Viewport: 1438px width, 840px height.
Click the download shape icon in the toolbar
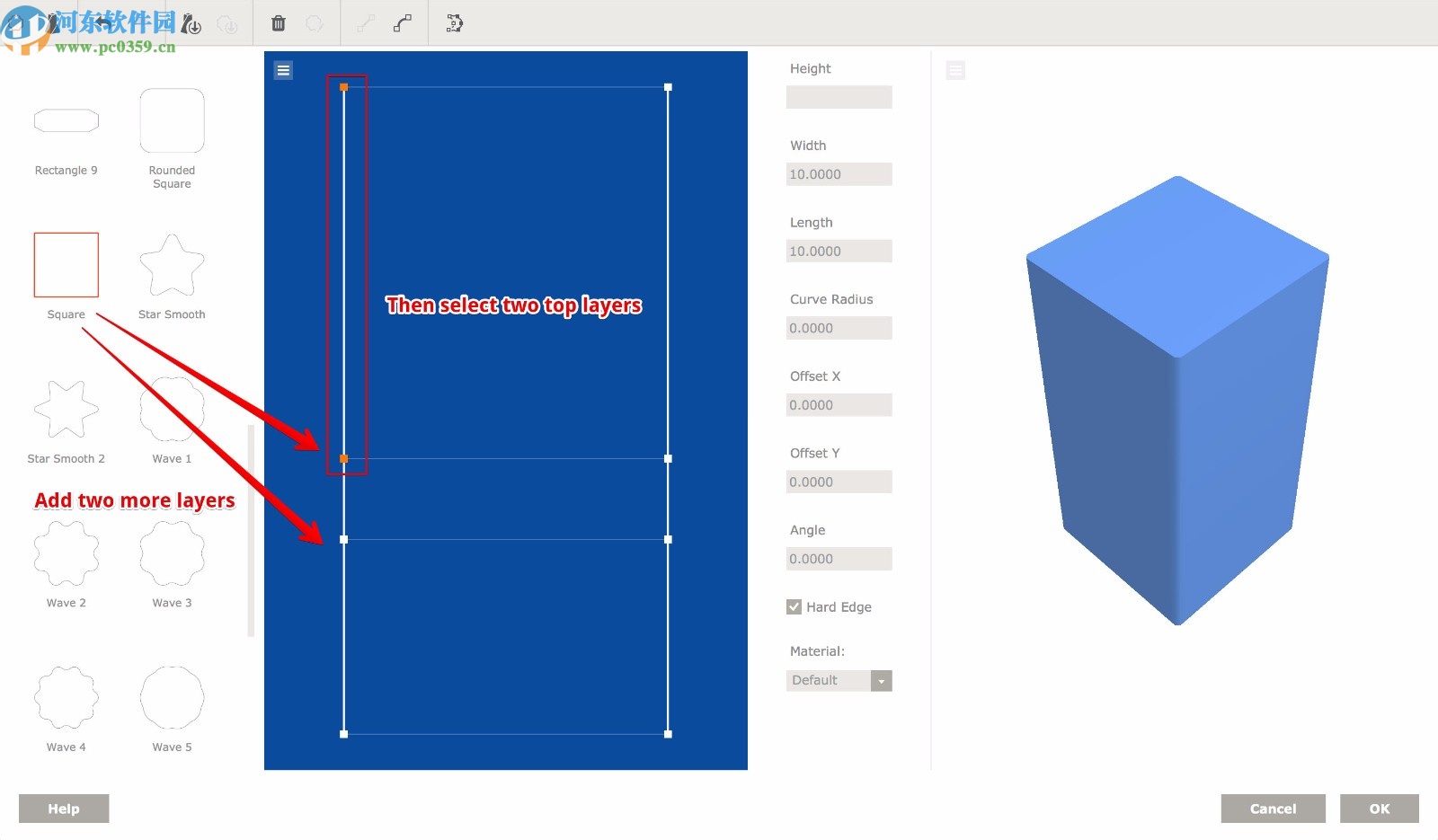click(192, 23)
